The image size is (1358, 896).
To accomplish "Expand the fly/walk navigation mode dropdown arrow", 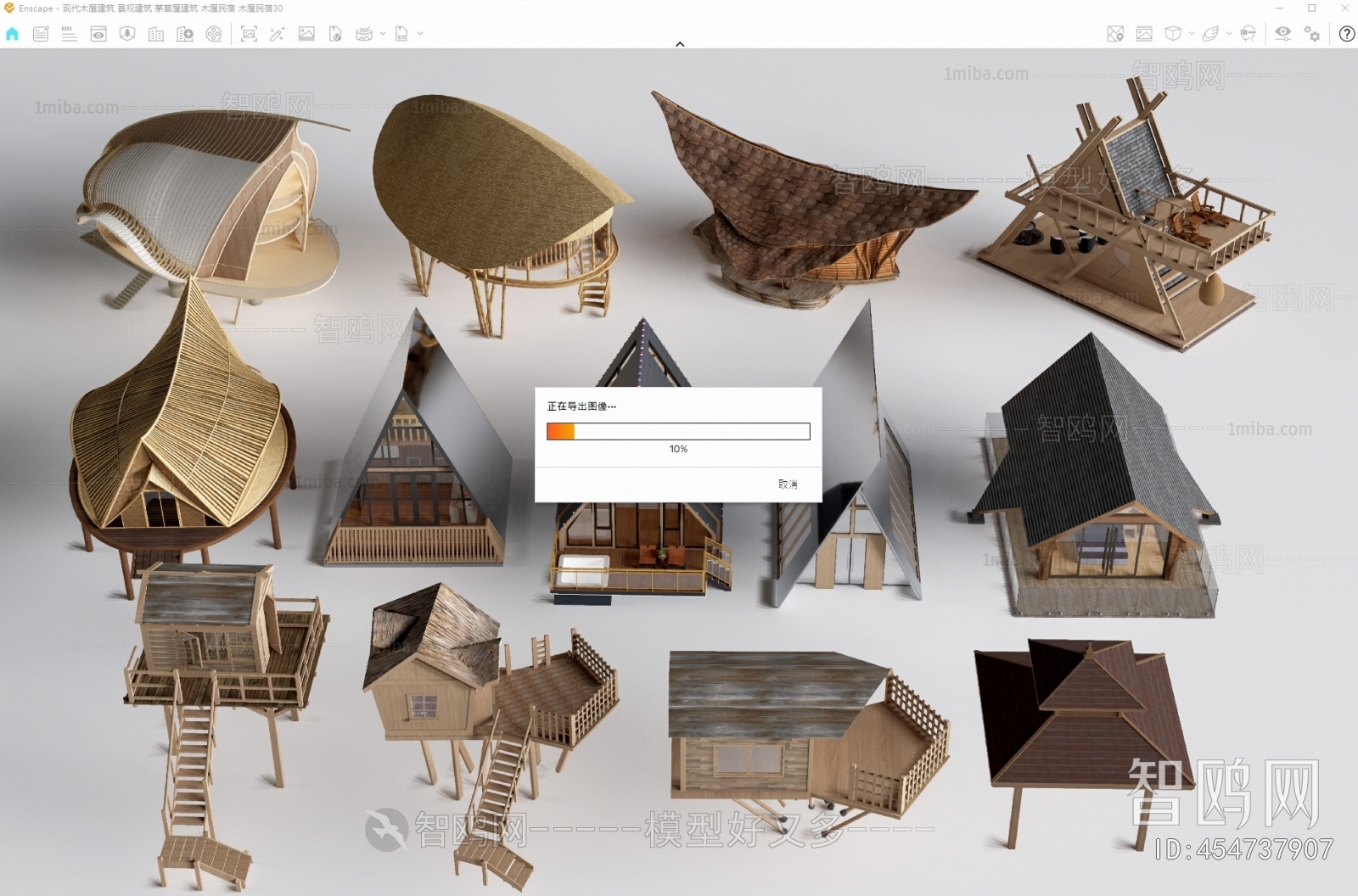I will pyautogui.click(x=1228, y=34).
